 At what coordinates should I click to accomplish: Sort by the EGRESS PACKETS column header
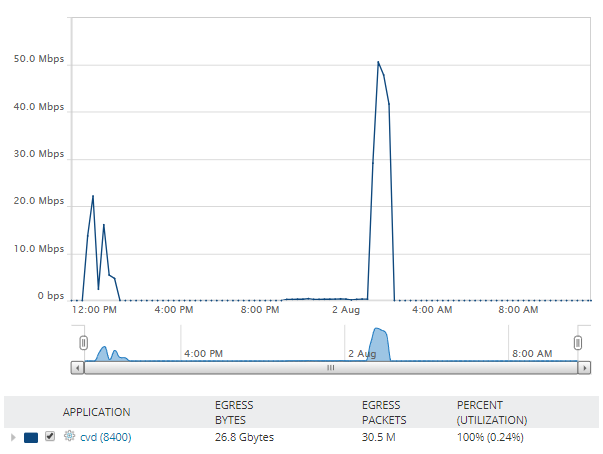[x=384, y=412]
